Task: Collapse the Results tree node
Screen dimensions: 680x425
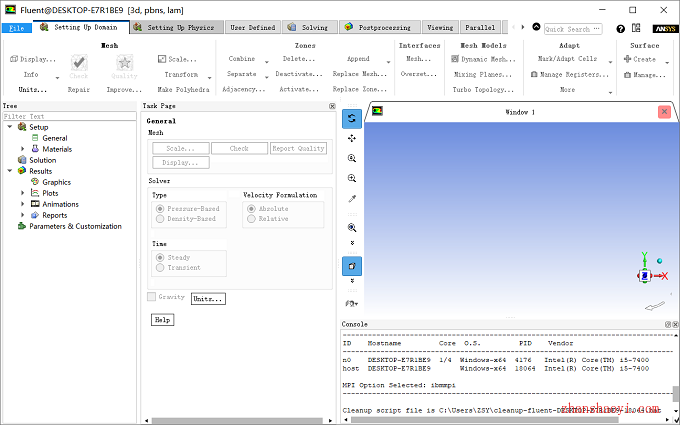Action: (10, 171)
